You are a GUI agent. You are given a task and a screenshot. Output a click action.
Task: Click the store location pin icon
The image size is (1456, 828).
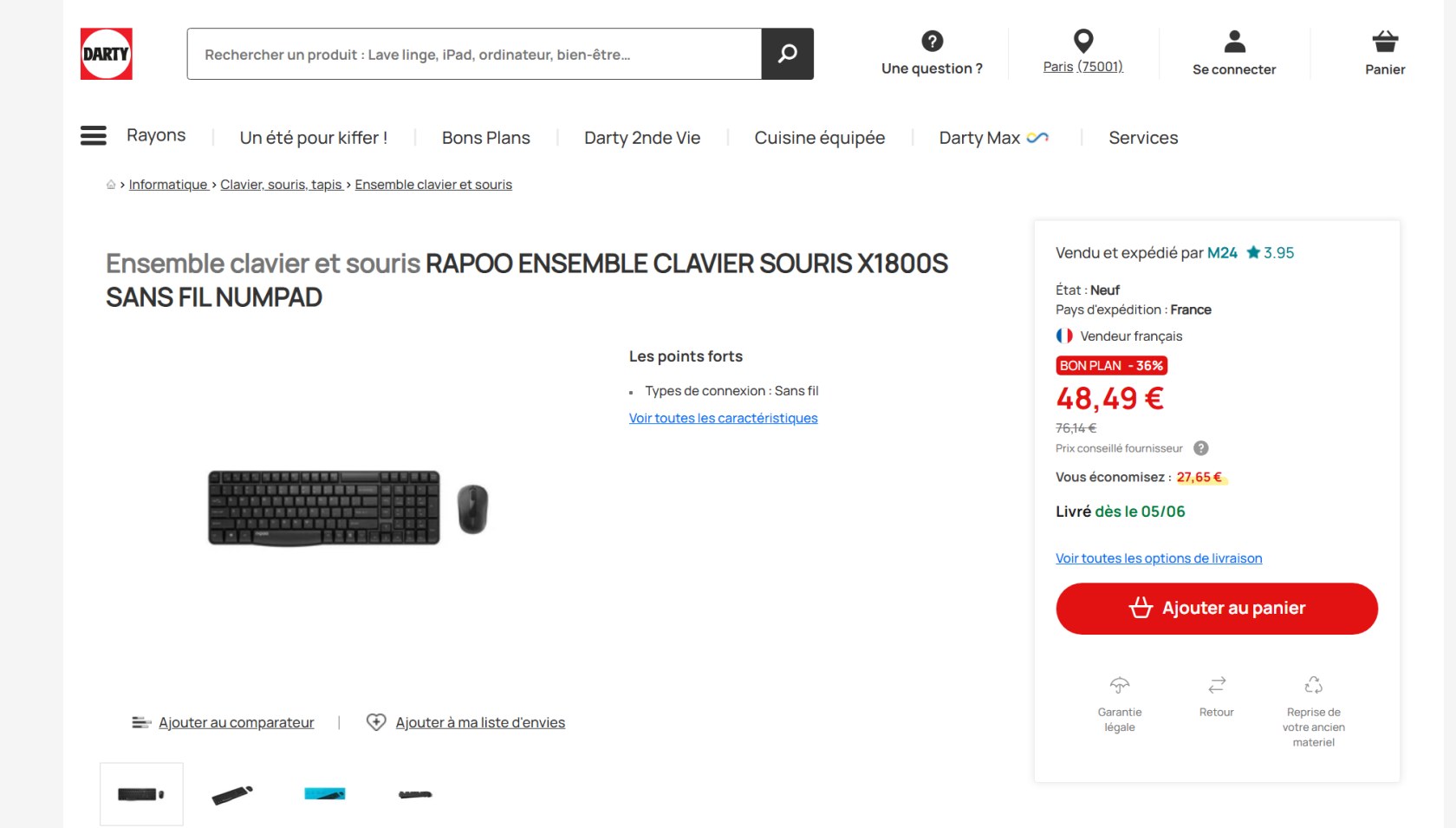click(x=1082, y=41)
